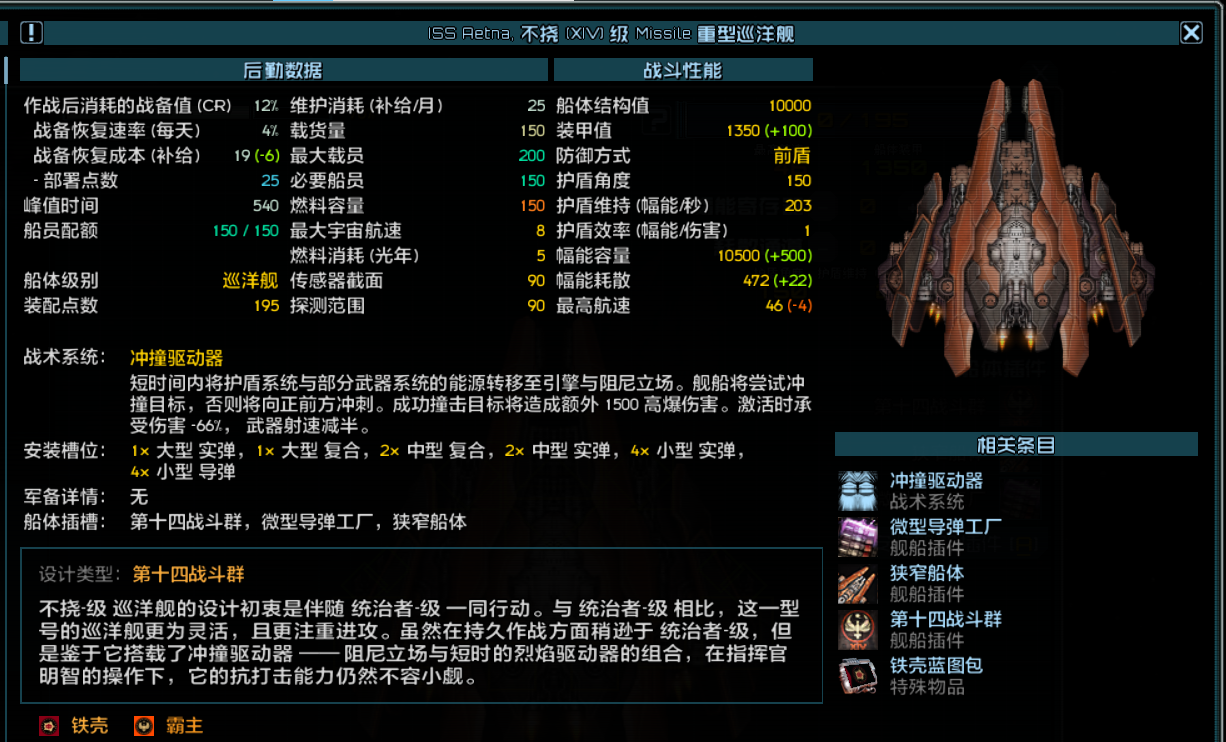Click the 相关条目 section header
Image resolution: width=1226 pixels, height=742 pixels.
tap(1016, 445)
